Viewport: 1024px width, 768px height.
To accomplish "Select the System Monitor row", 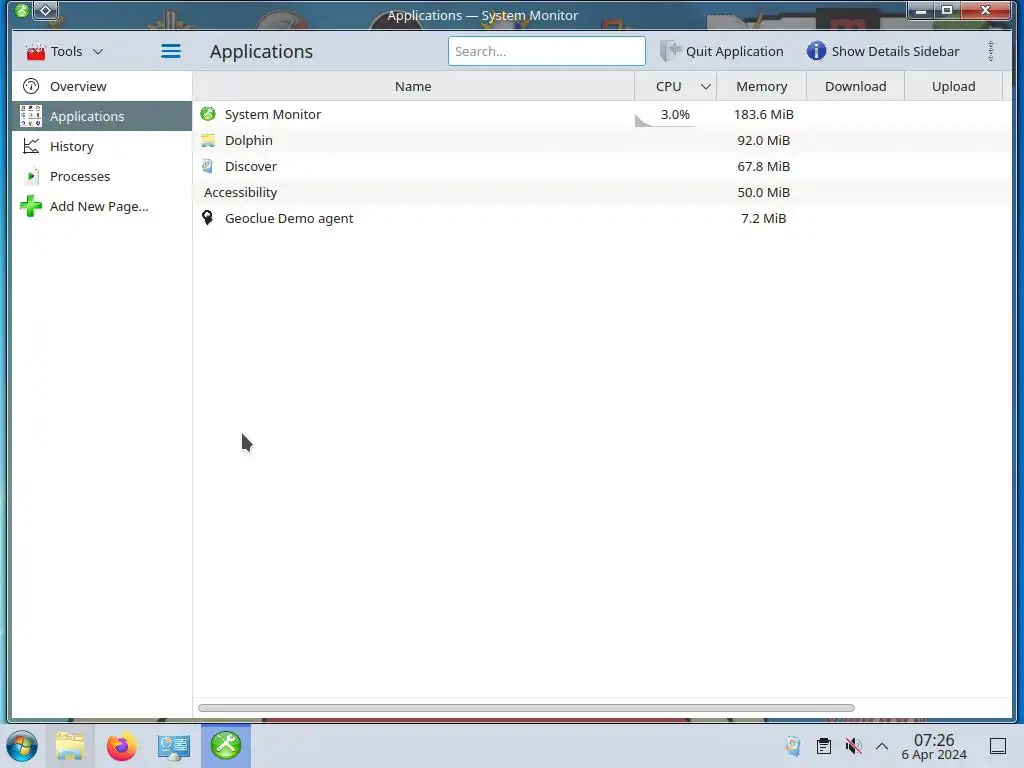I will pyautogui.click(x=602, y=114).
